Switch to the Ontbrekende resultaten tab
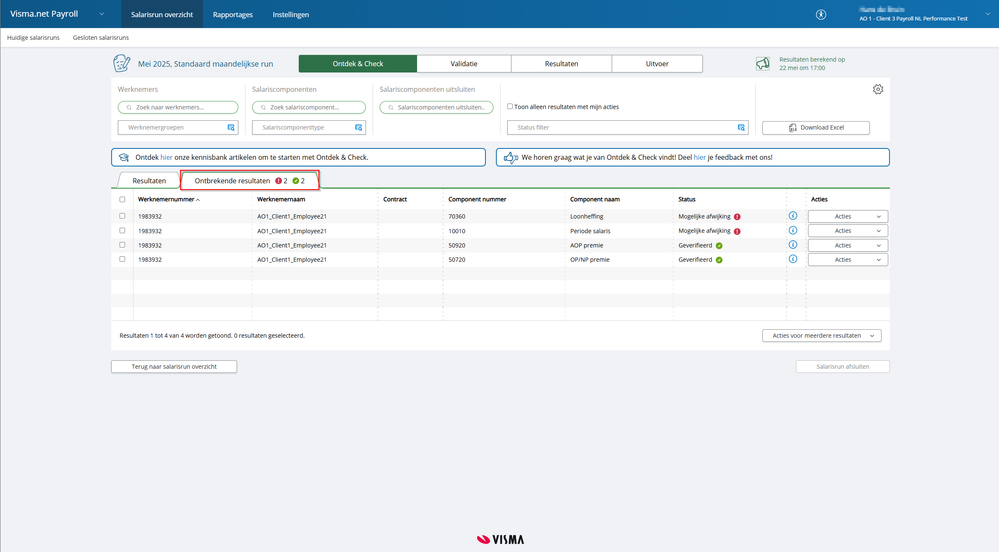 click(x=250, y=180)
